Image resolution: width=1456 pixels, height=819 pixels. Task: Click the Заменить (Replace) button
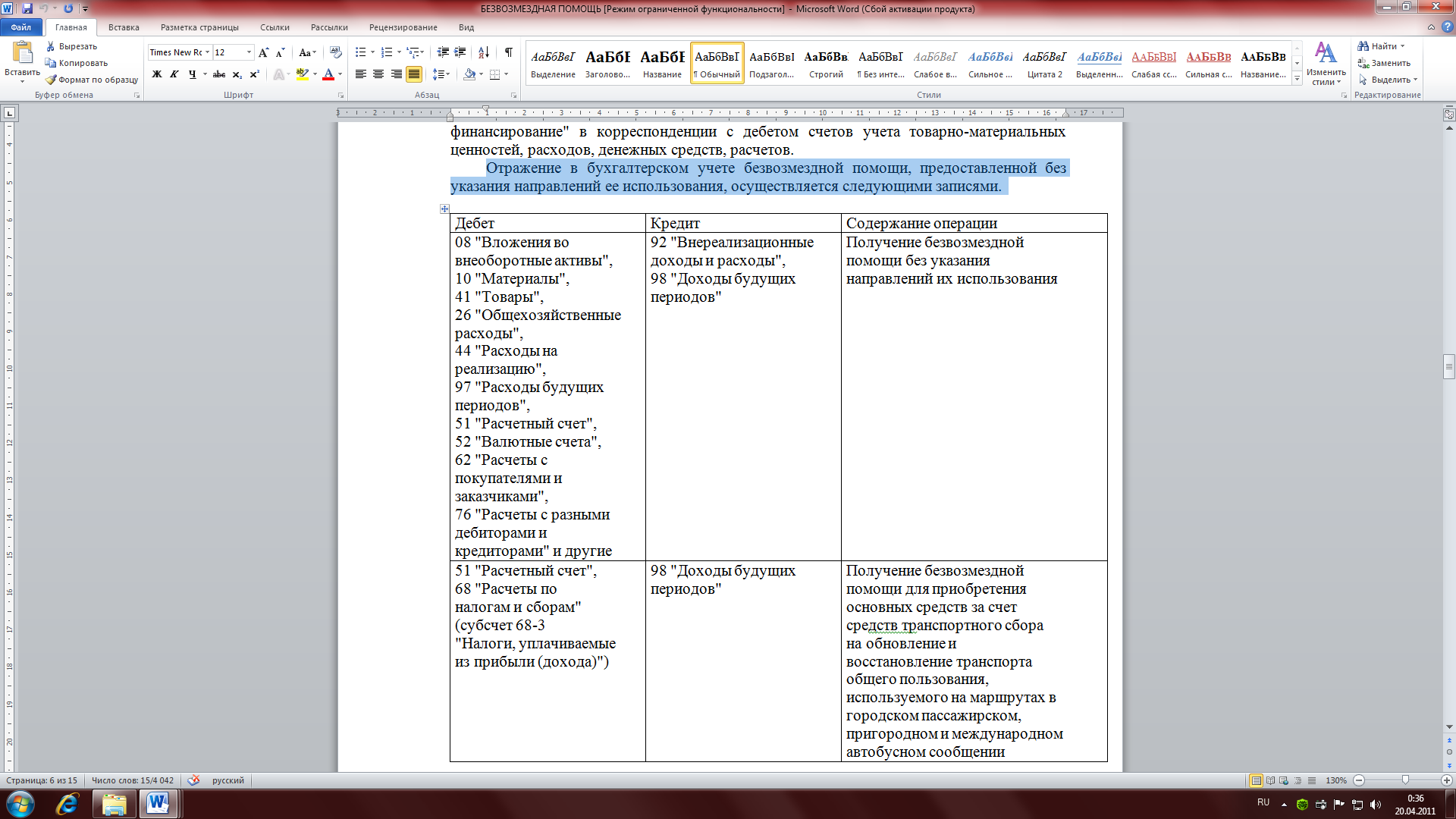coord(1384,63)
